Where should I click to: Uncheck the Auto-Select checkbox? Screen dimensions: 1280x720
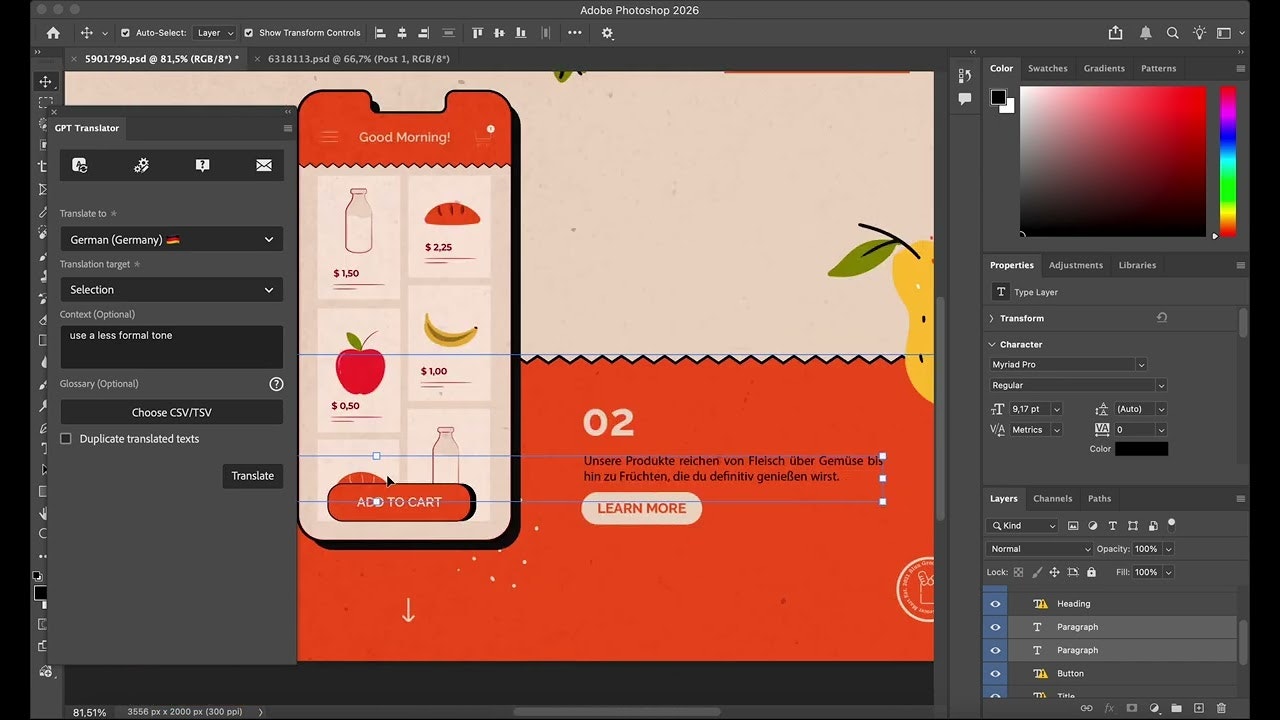(125, 33)
